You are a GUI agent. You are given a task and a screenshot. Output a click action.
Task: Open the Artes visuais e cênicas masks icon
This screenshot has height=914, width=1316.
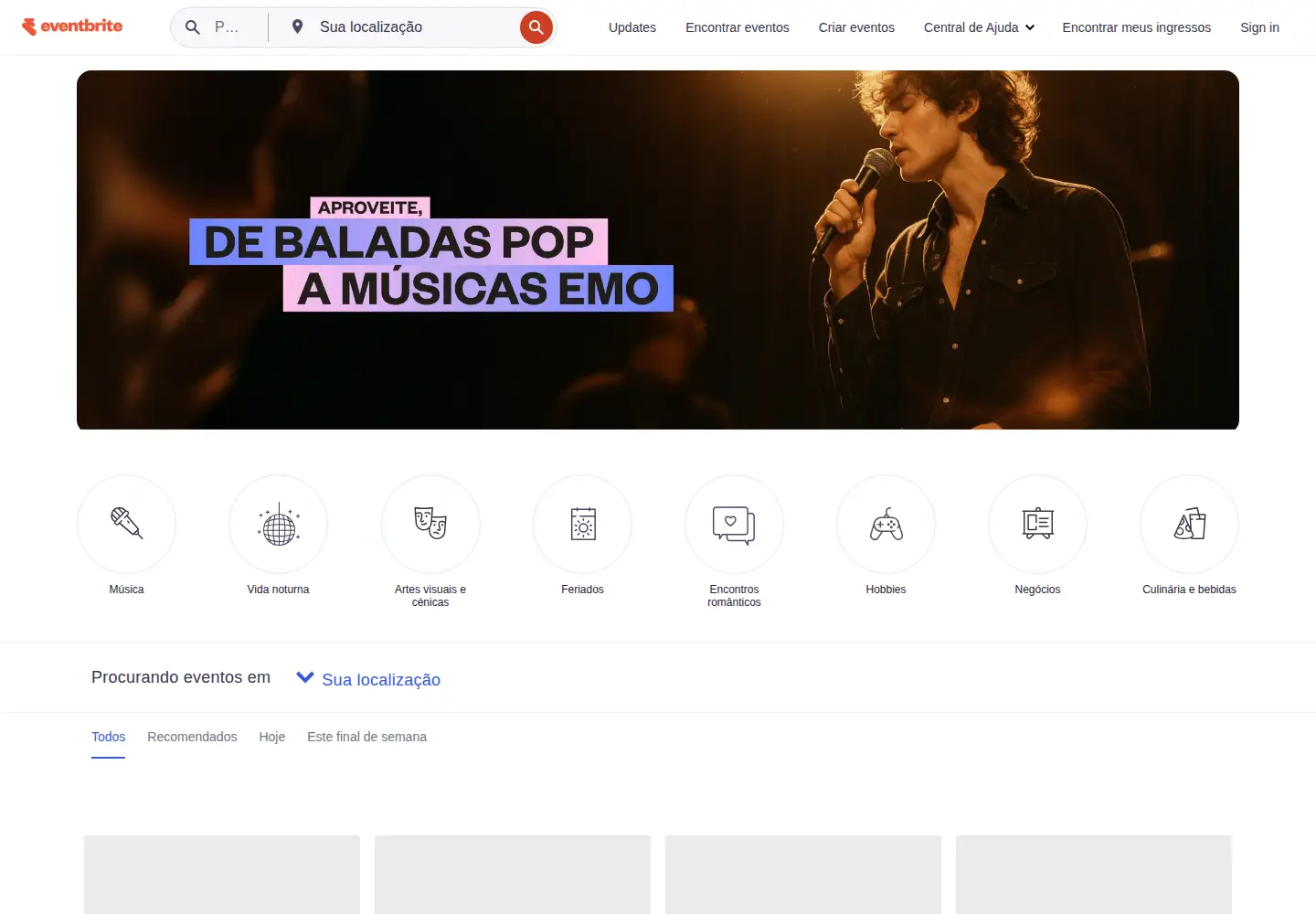click(x=430, y=524)
